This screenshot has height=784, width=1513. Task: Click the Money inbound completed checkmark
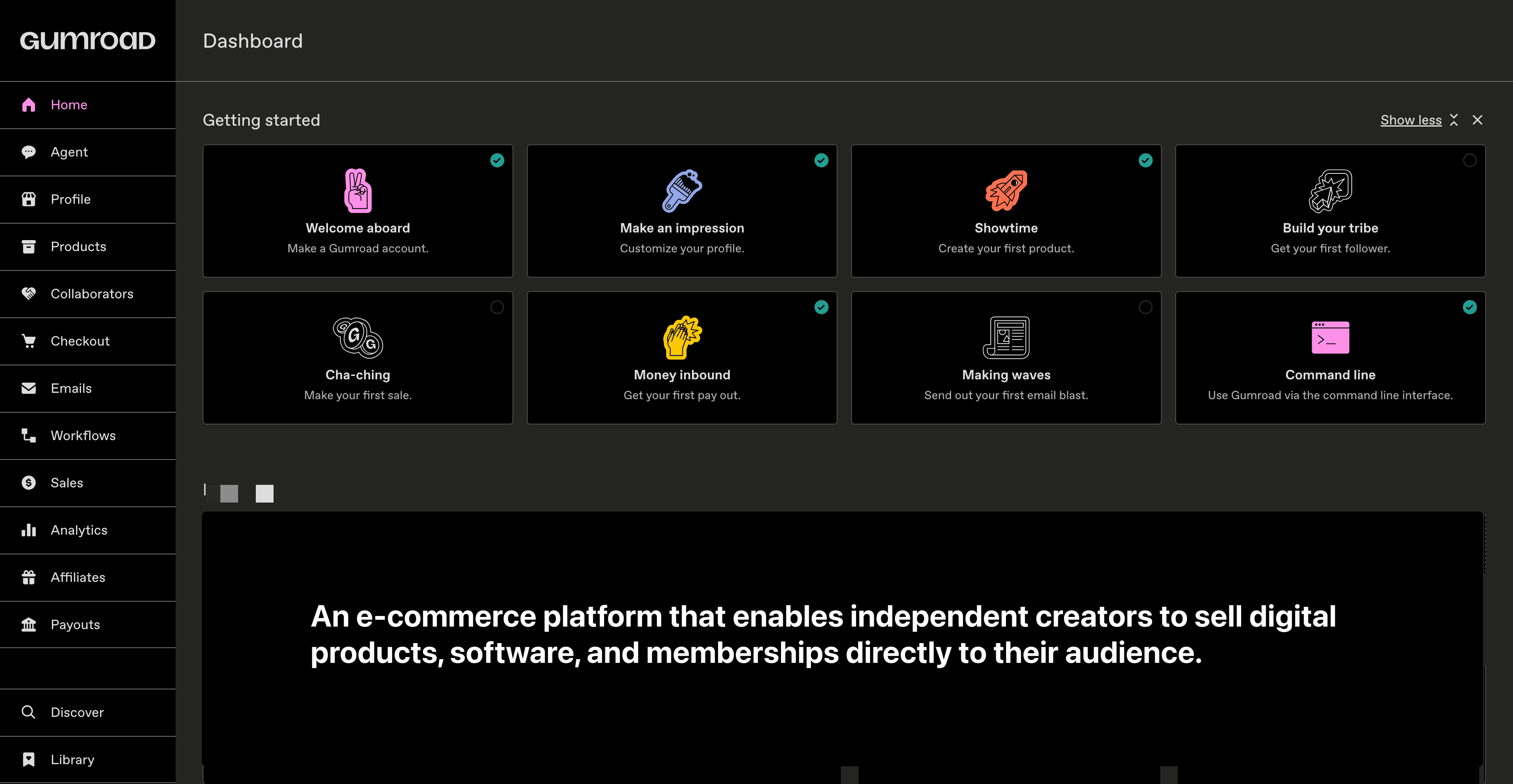pyautogui.click(x=821, y=307)
